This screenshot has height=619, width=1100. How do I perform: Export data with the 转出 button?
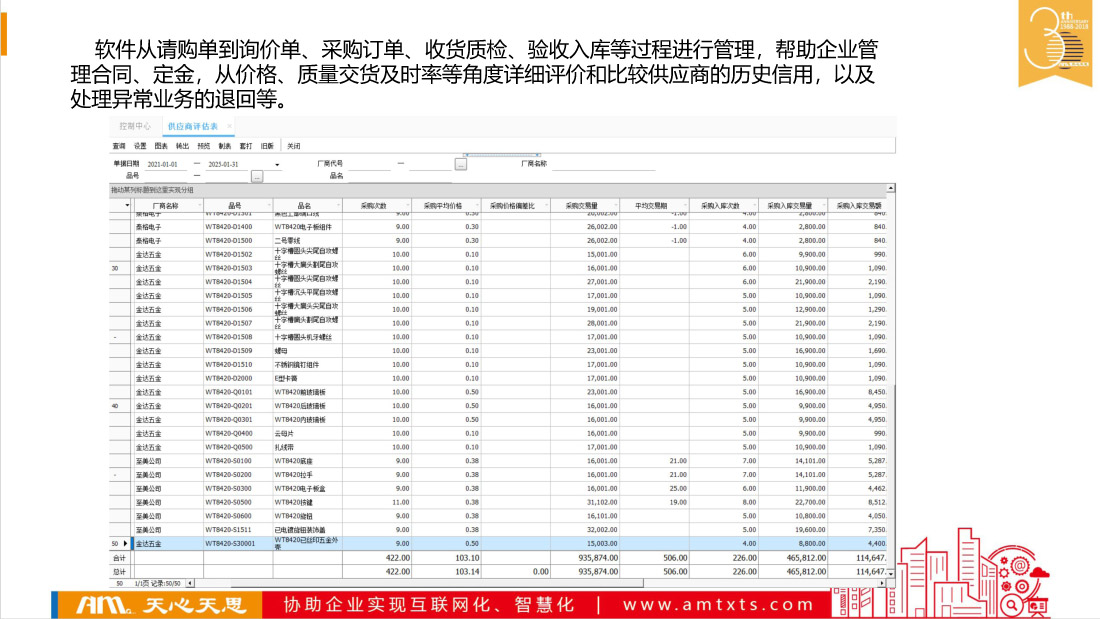182,146
